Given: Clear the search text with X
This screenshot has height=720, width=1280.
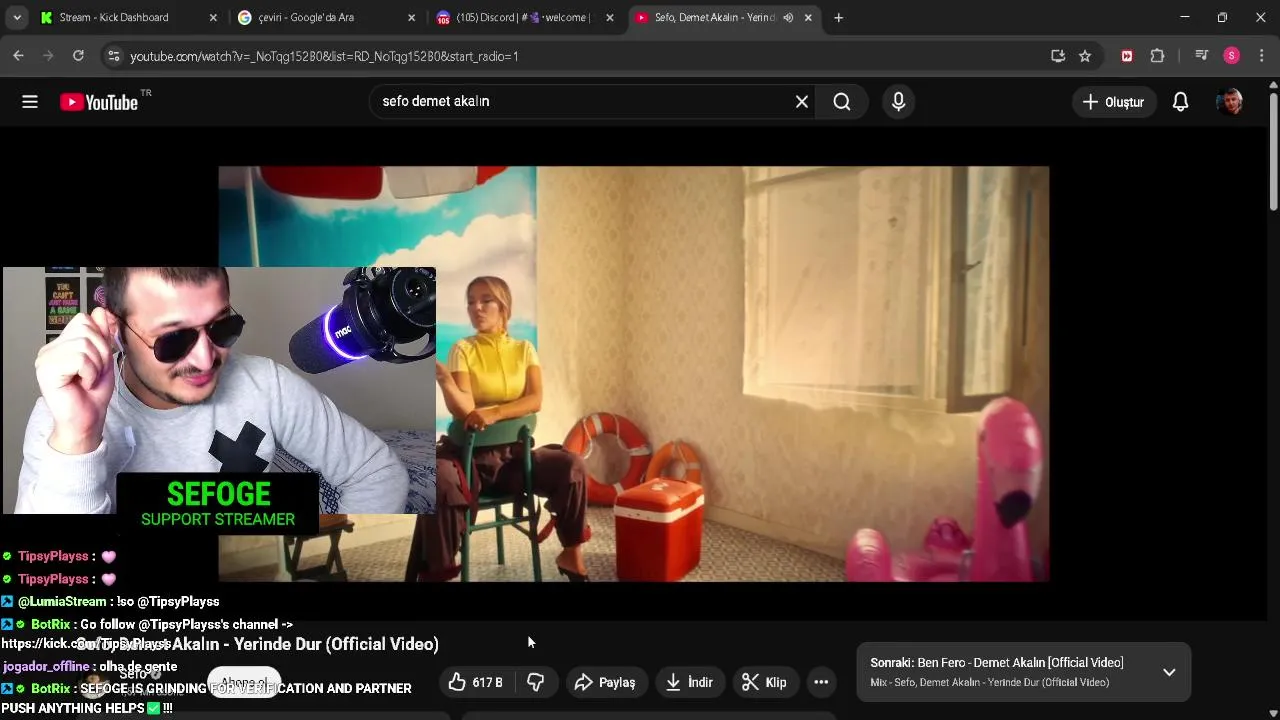Looking at the screenshot, I should pos(802,101).
